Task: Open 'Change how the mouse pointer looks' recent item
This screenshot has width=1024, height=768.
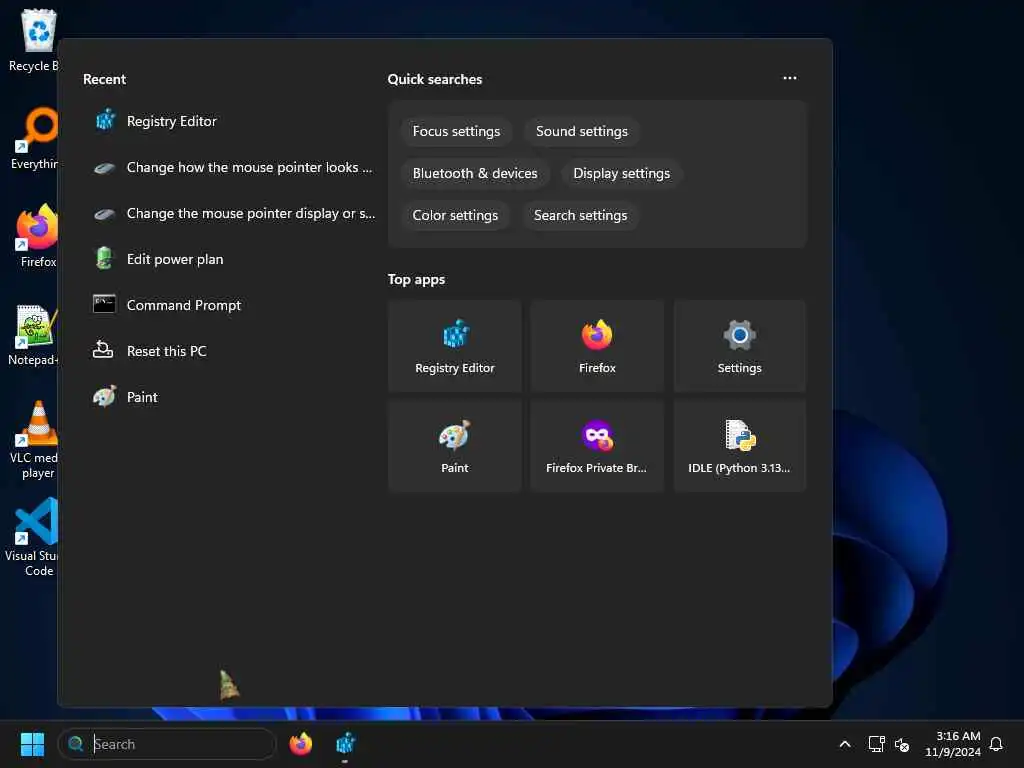Action: 230,167
